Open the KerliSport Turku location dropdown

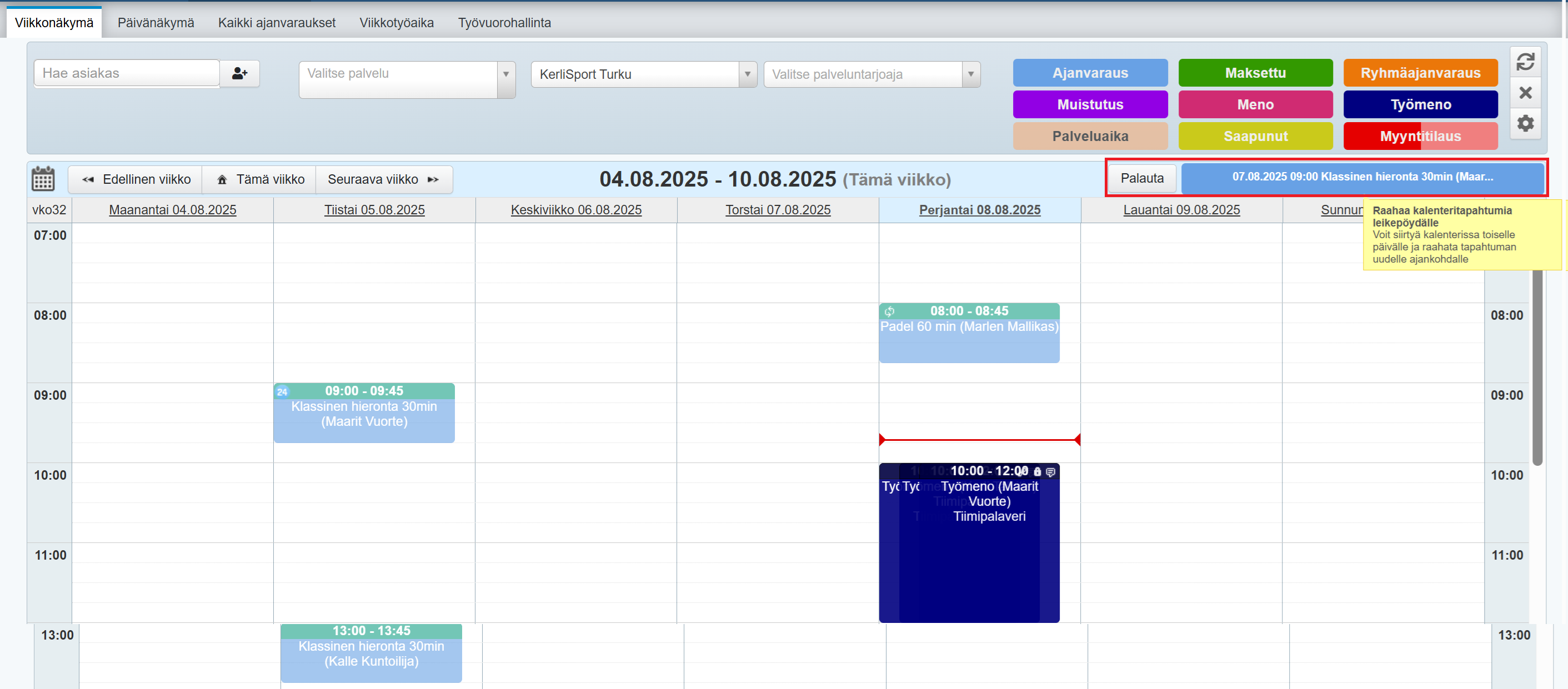click(747, 74)
